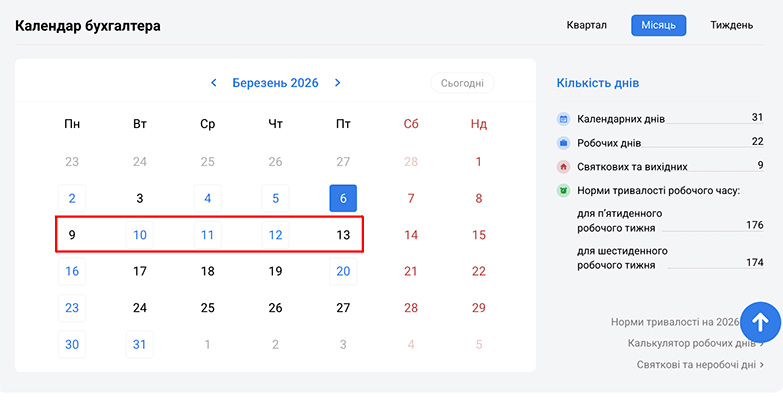Screen dimensions: 783x400
Task: Open the Норми тривалості на 2026 link
Action: pyautogui.click(x=674, y=322)
